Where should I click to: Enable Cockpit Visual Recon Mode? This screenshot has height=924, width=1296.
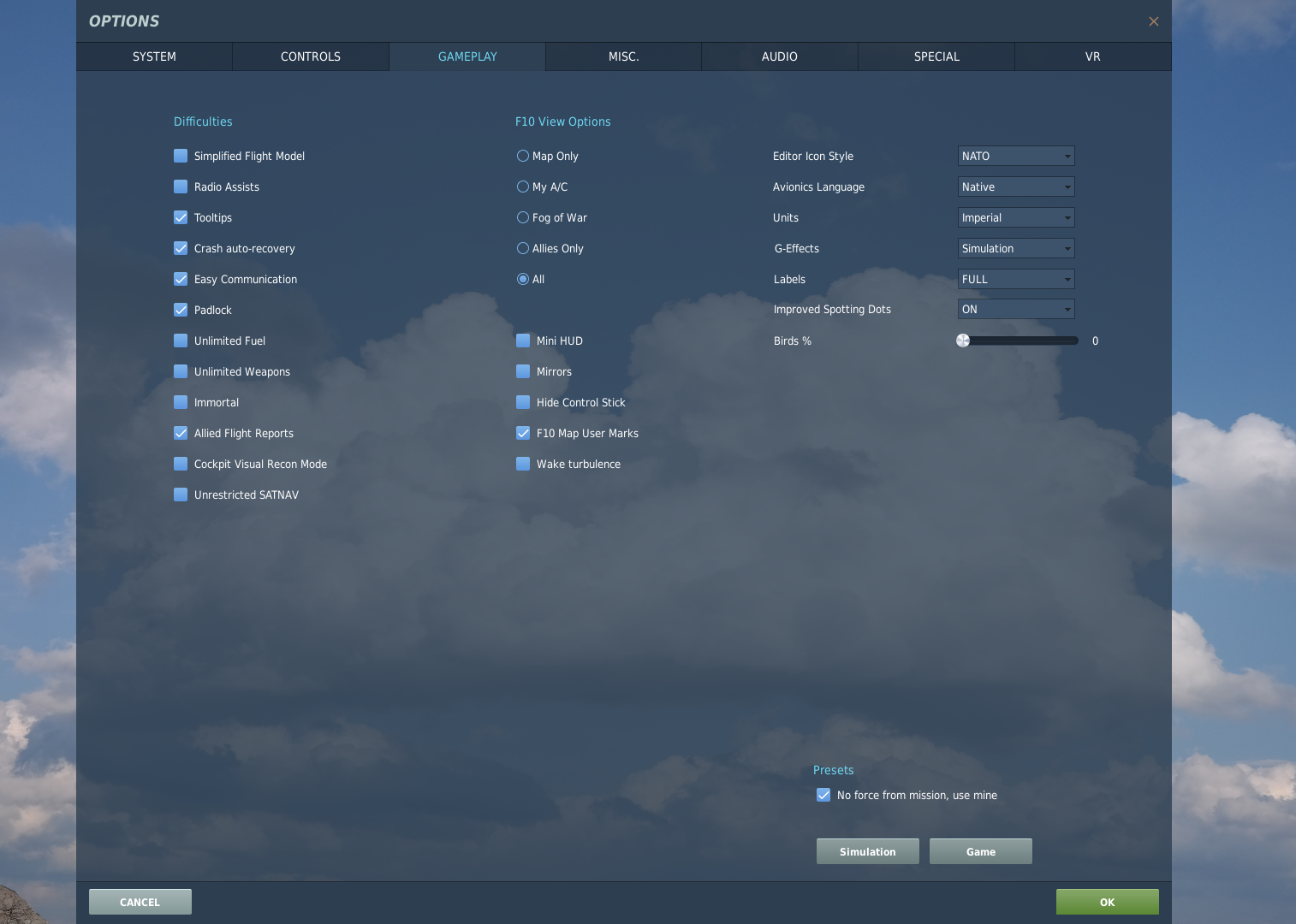[x=181, y=464]
